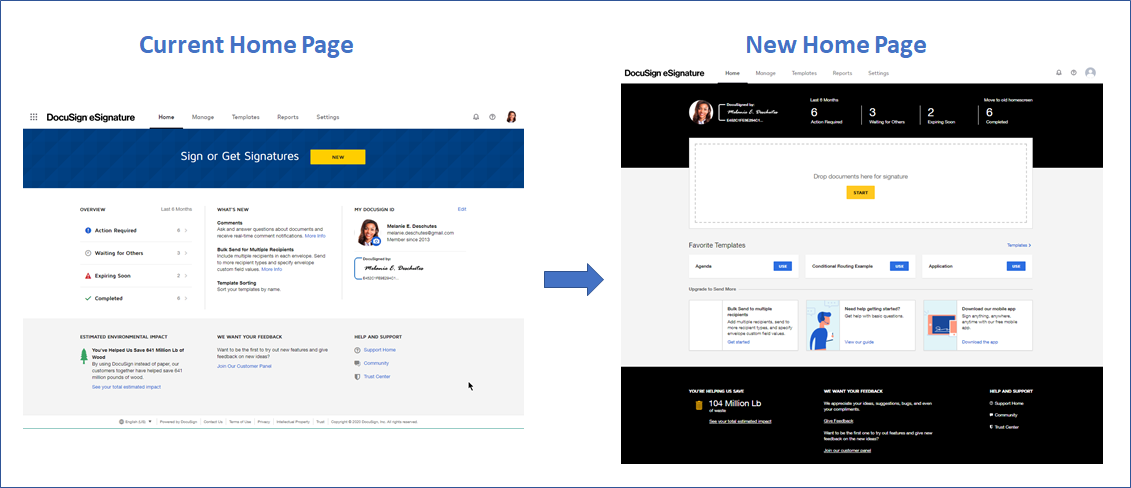Image resolution: width=1131 pixels, height=488 pixels.
Task: Expand Completed row chevron
Action: coord(186,298)
